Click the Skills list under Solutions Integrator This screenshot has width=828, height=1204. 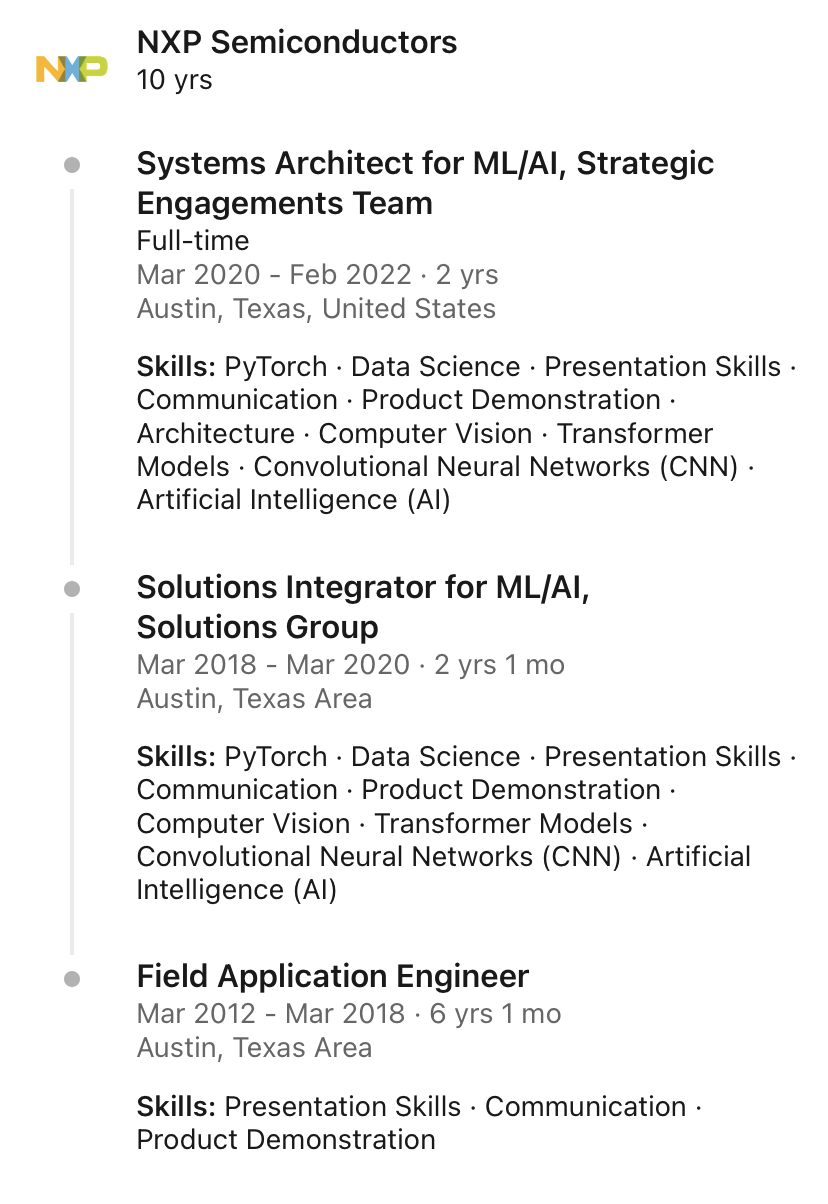click(466, 823)
